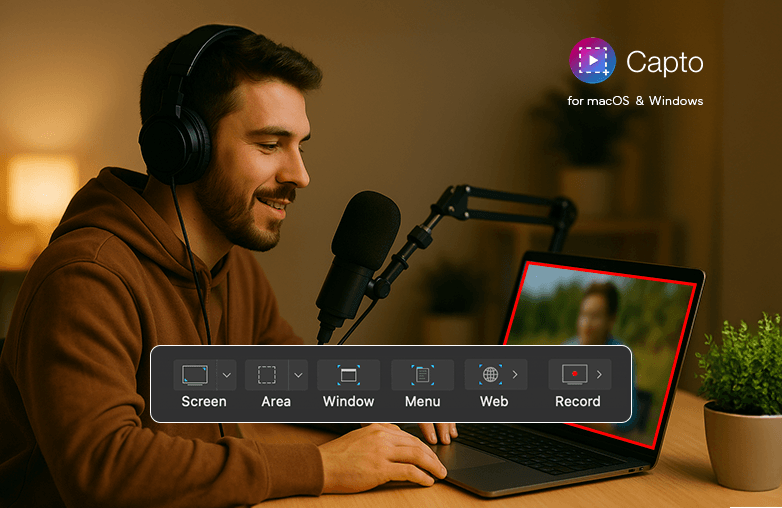The width and height of the screenshot is (782, 508).
Task: Click the Record label text
Action: (x=578, y=402)
